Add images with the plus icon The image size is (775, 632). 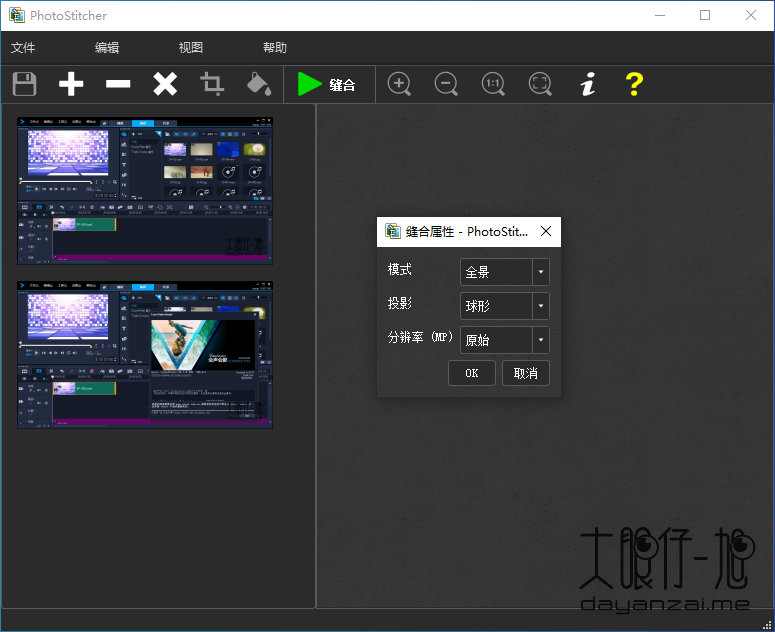tap(71, 84)
